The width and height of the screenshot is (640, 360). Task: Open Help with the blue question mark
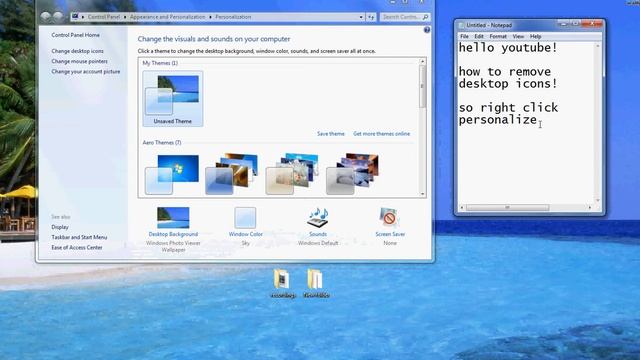[427, 30]
